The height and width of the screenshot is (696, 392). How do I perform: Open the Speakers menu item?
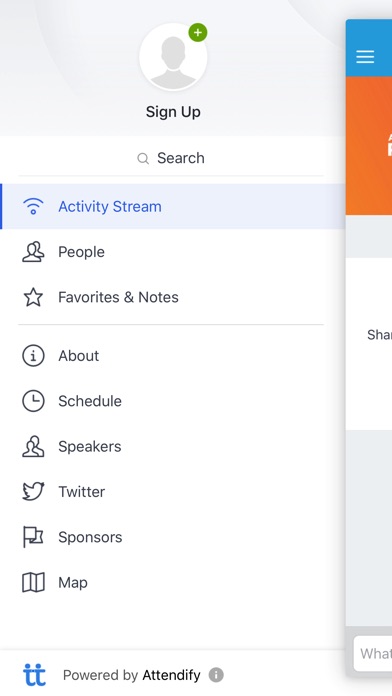point(173,446)
